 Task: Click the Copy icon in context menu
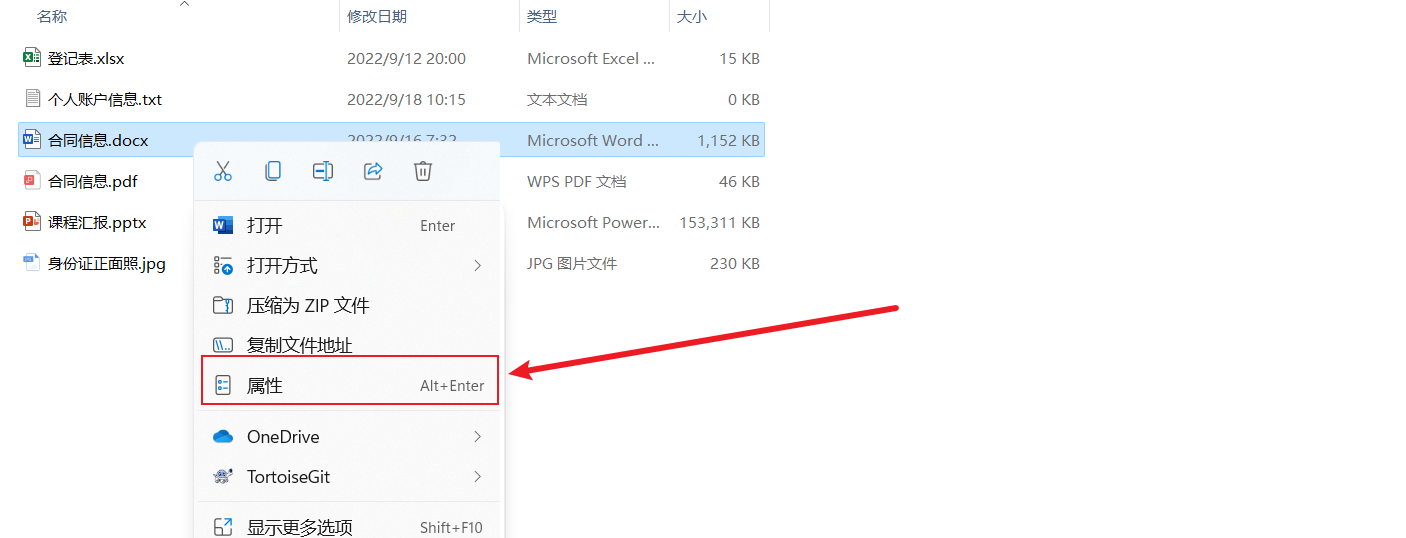click(273, 171)
